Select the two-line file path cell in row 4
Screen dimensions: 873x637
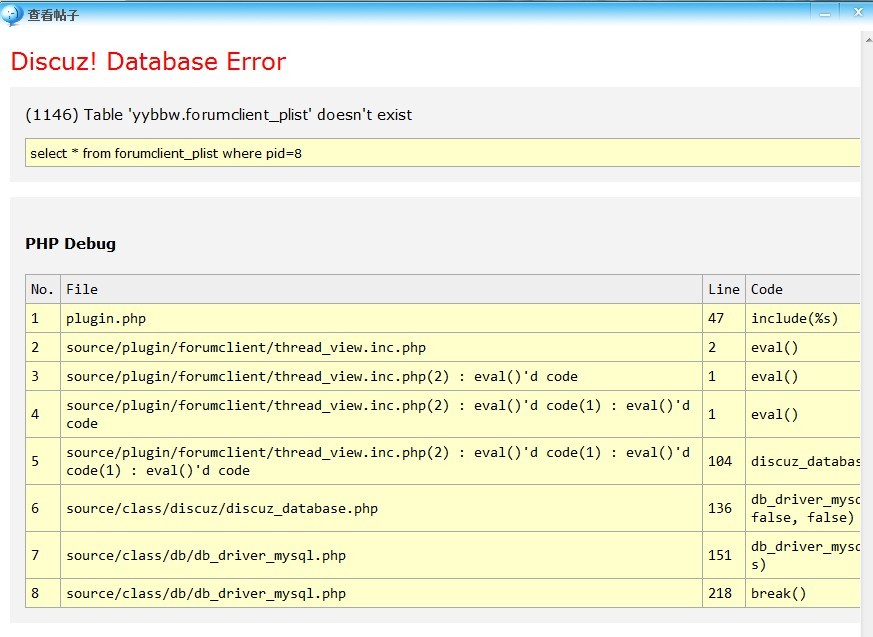click(381, 414)
